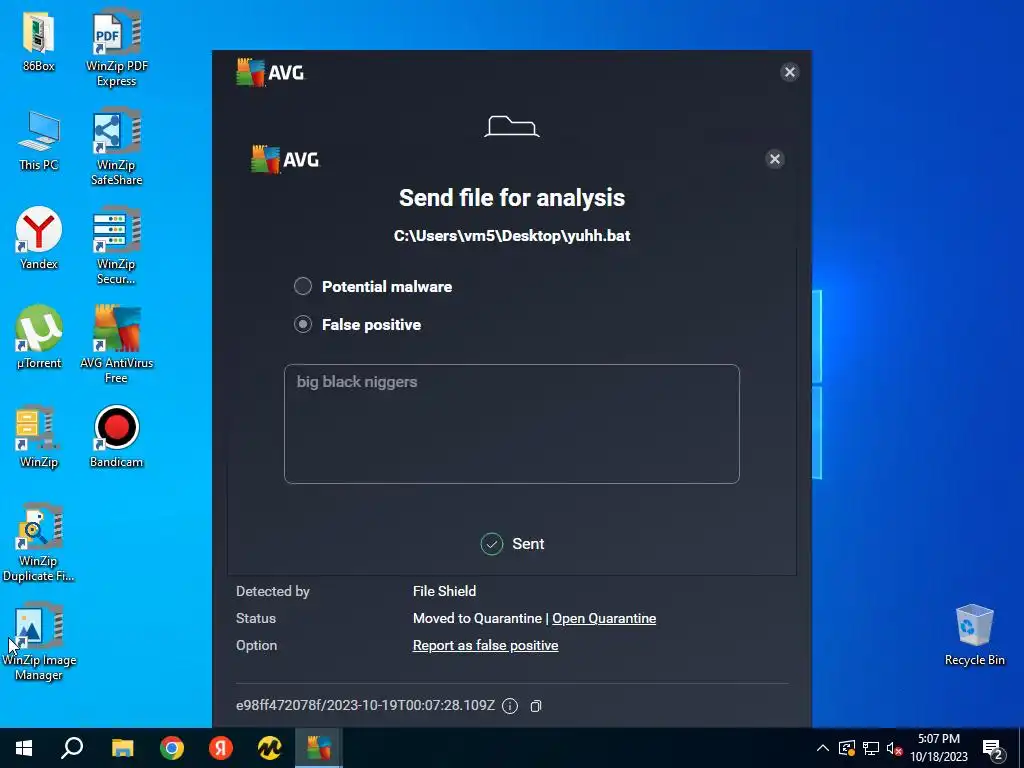
Task: Select the AVG AntiVirus Free desktop icon
Action: coord(116,345)
